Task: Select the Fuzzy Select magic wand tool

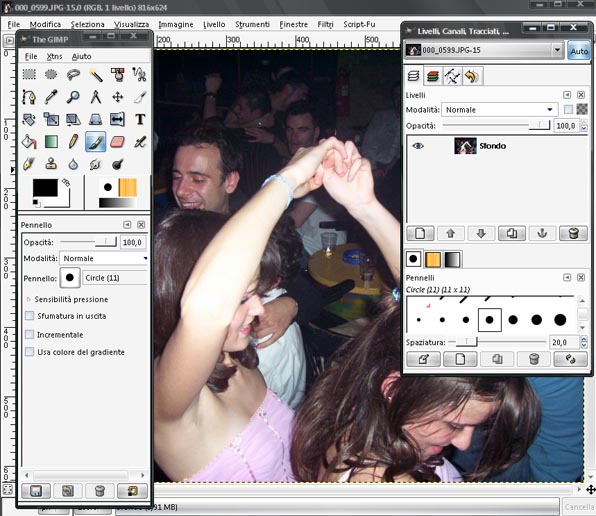Action: [x=95, y=74]
